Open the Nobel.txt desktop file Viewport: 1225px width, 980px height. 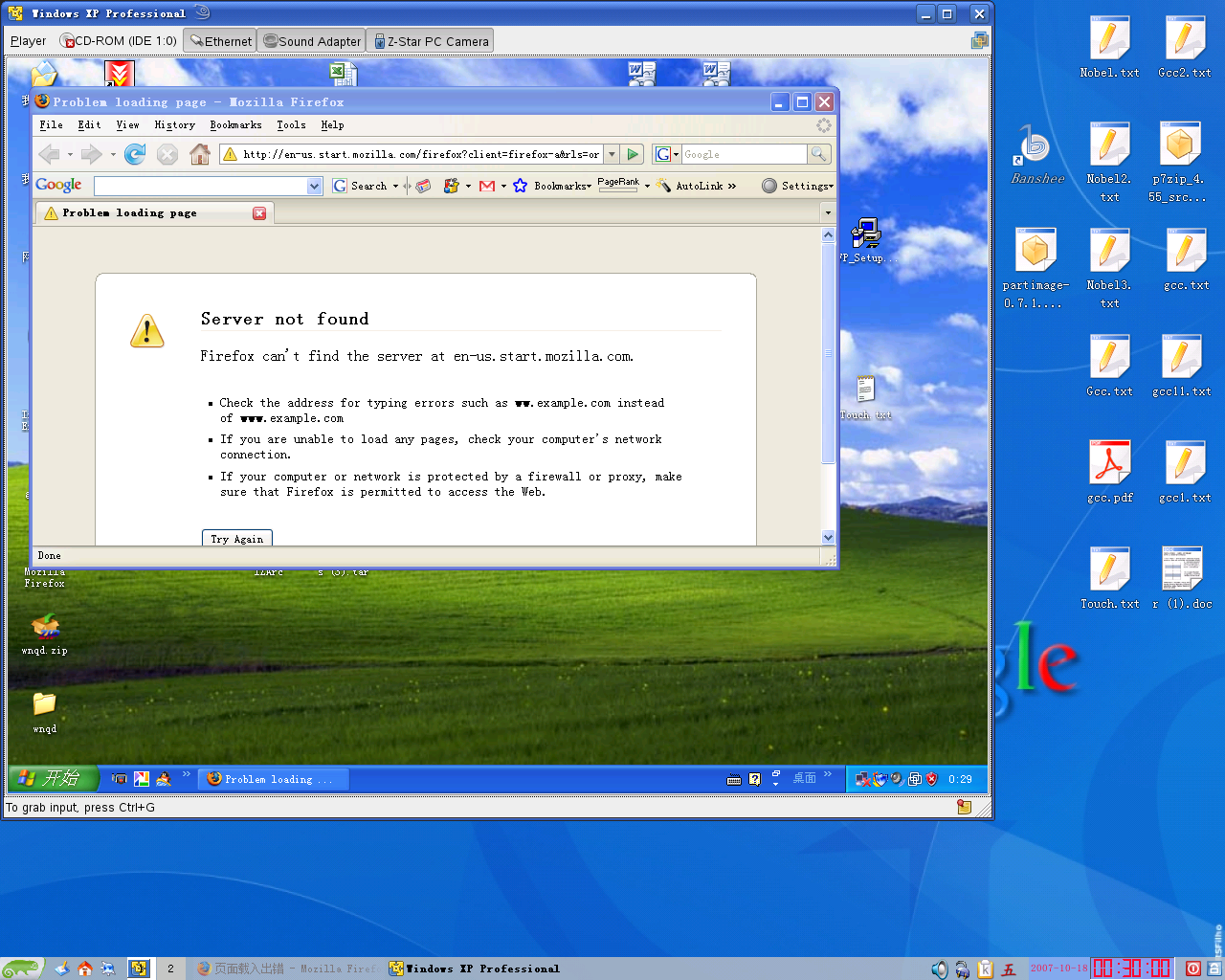tap(1109, 47)
